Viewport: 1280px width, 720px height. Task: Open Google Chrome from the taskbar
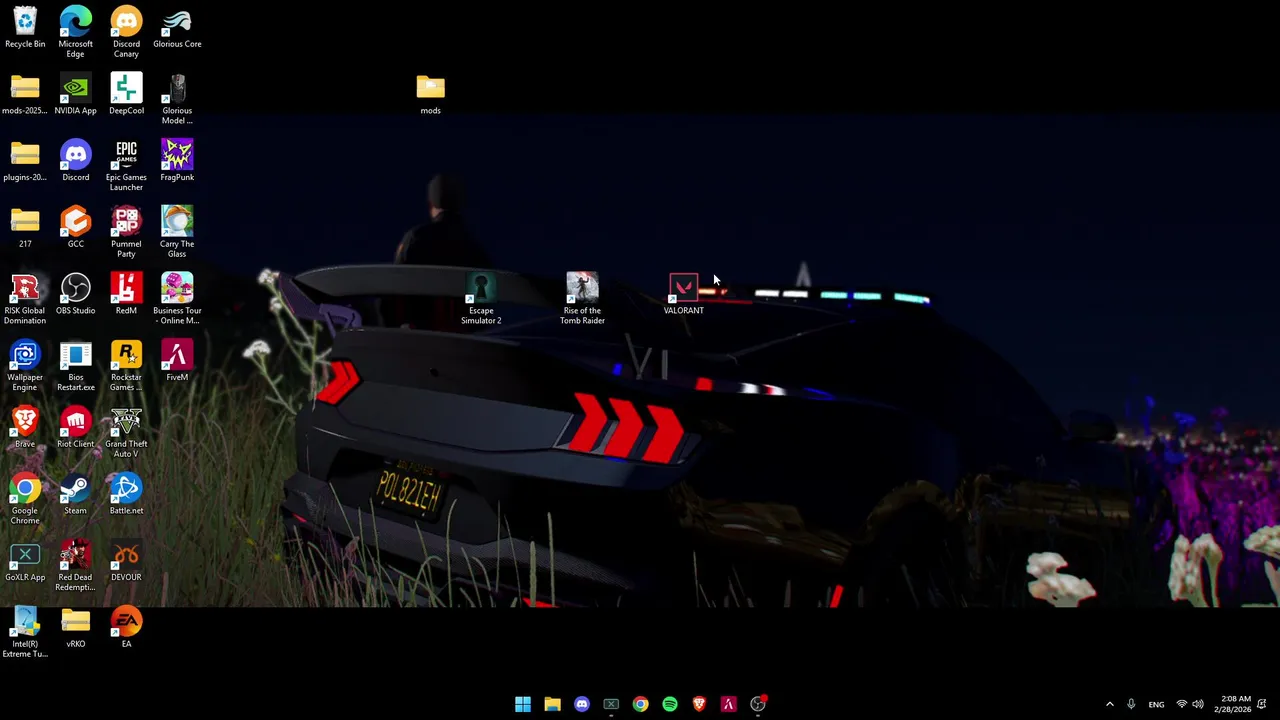coord(640,704)
